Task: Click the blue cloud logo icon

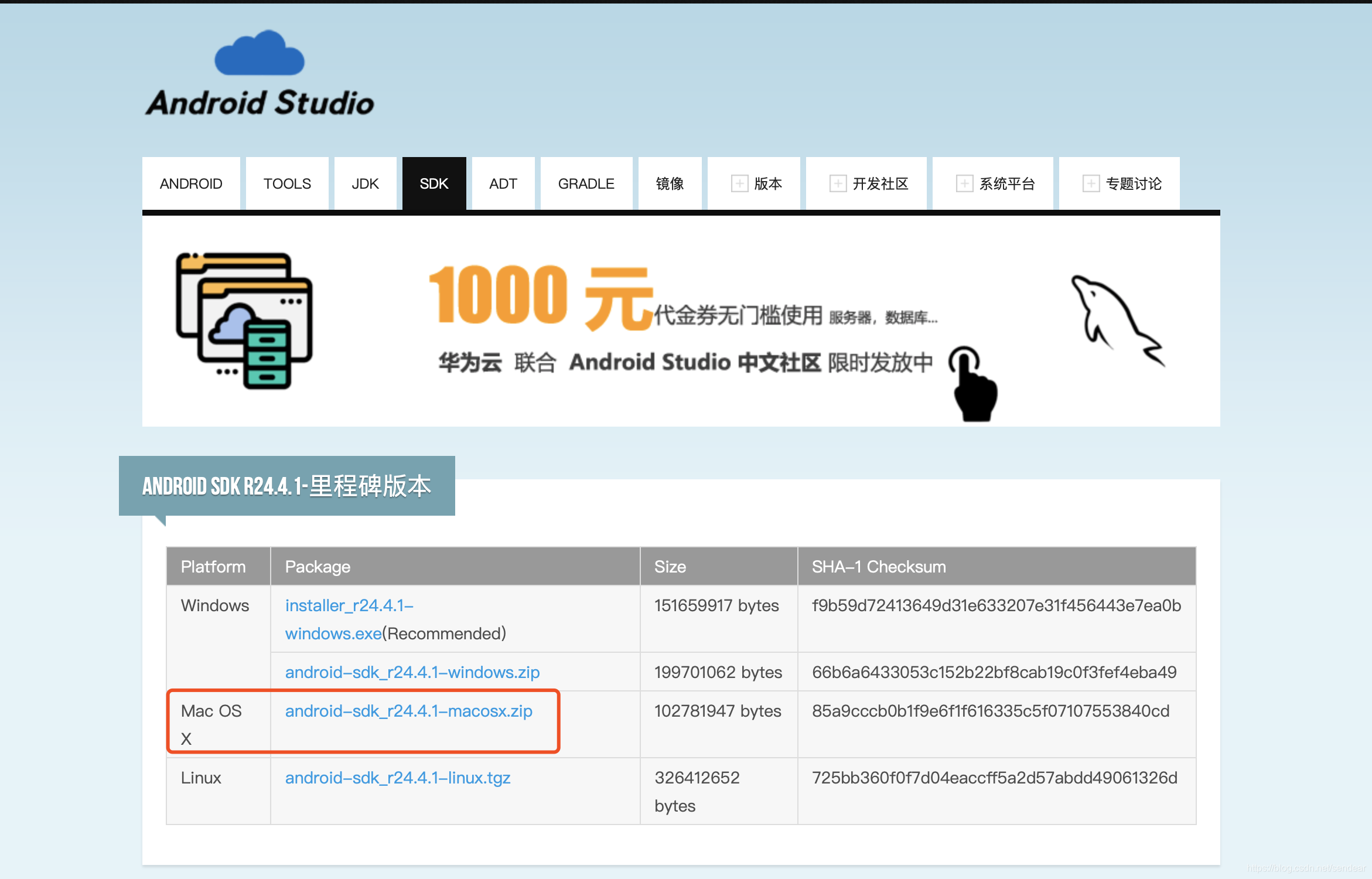Action: tap(260, 53)
